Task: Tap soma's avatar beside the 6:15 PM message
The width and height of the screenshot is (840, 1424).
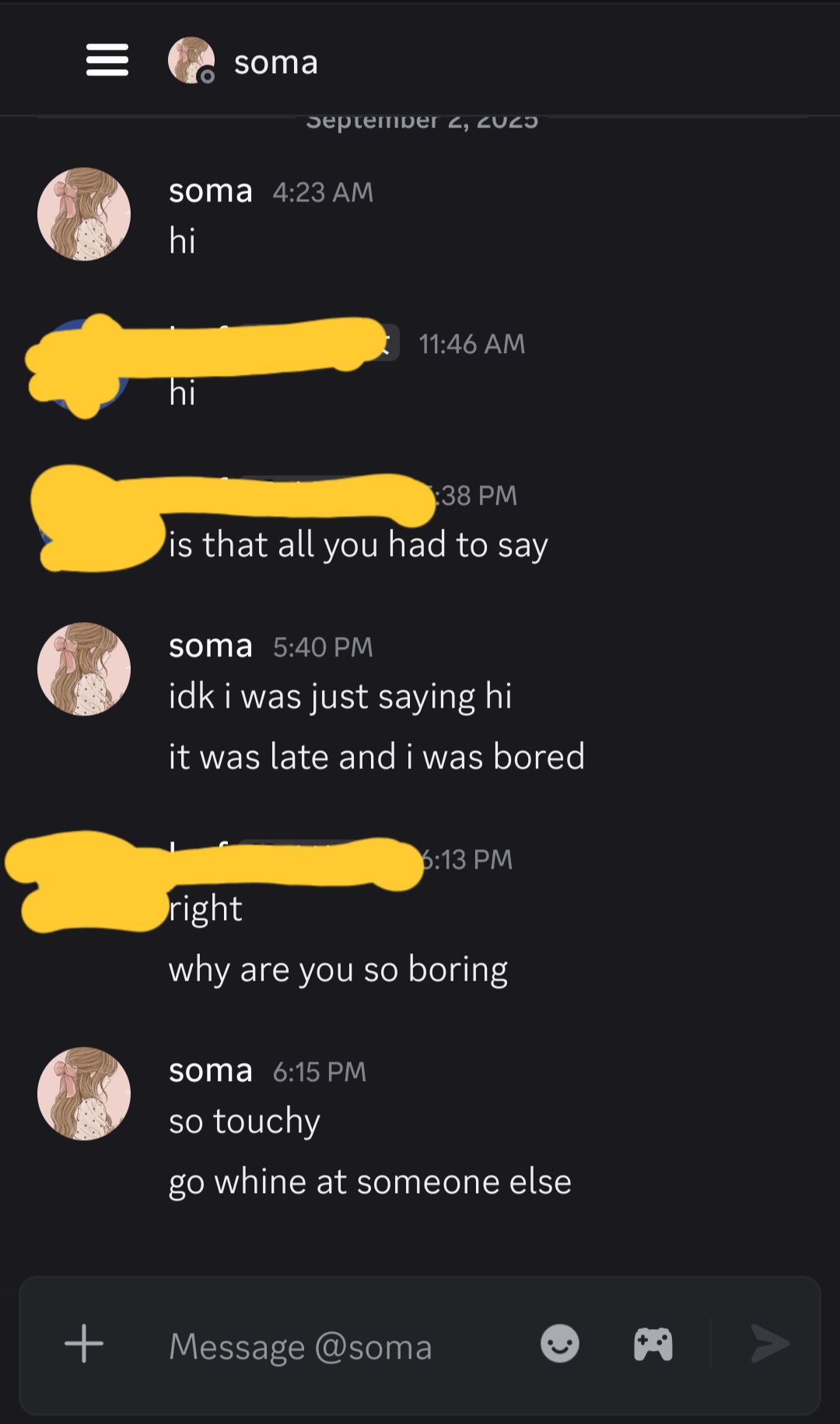Action: point(84,1093)
